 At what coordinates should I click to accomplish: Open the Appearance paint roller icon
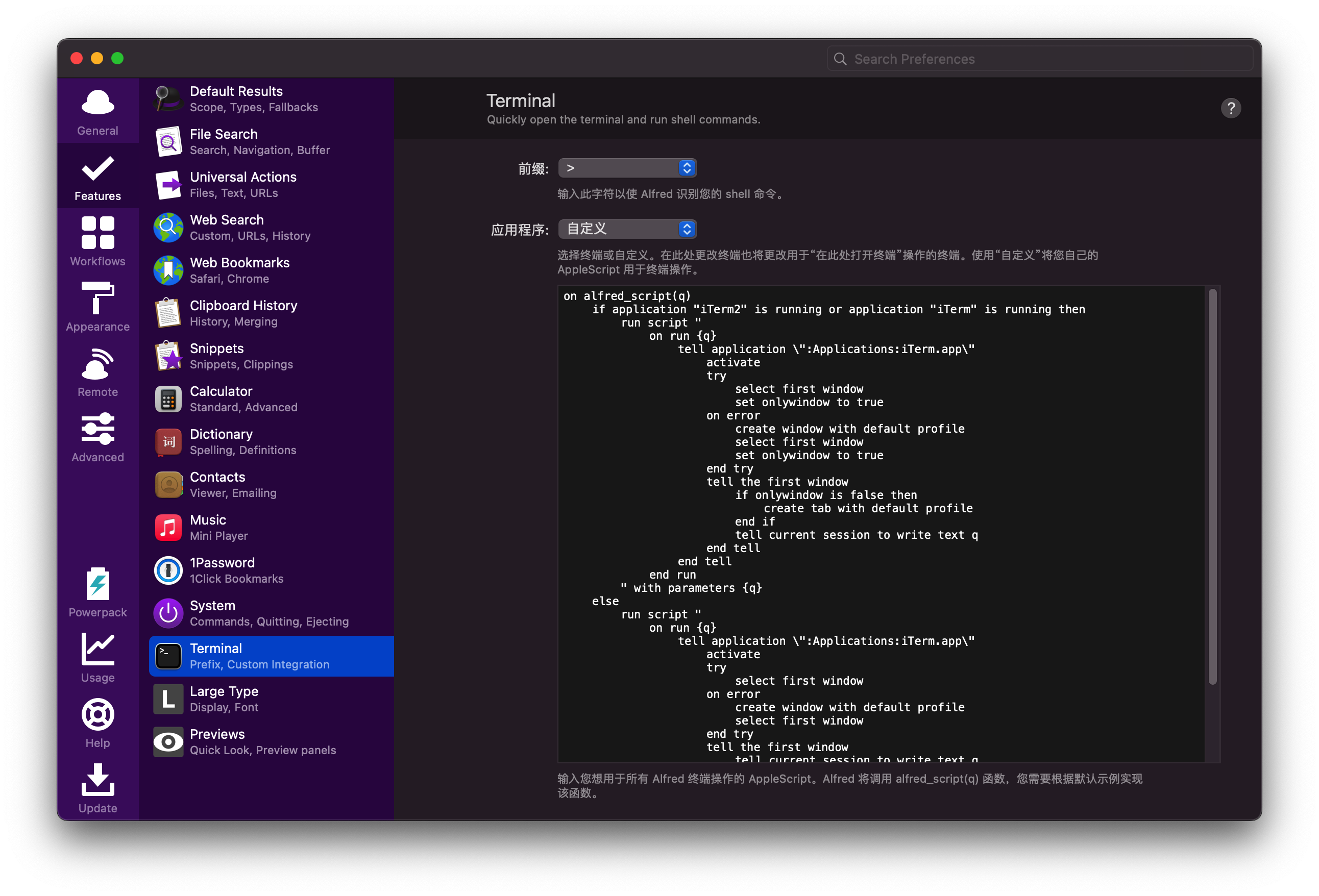97,297
